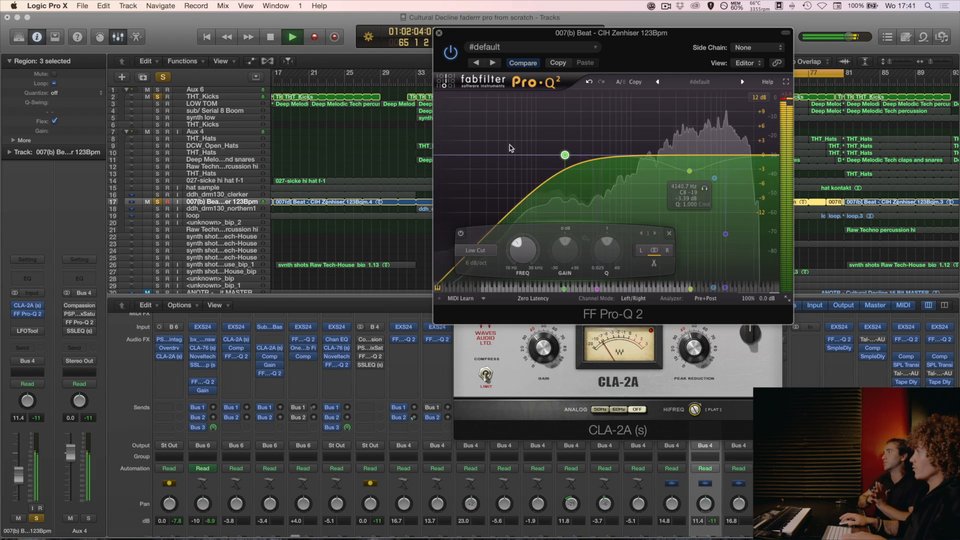The height and width of the screenshot is (540, 960).
Task: Click the Rewind transport button
Action: (x=227, y=37)
